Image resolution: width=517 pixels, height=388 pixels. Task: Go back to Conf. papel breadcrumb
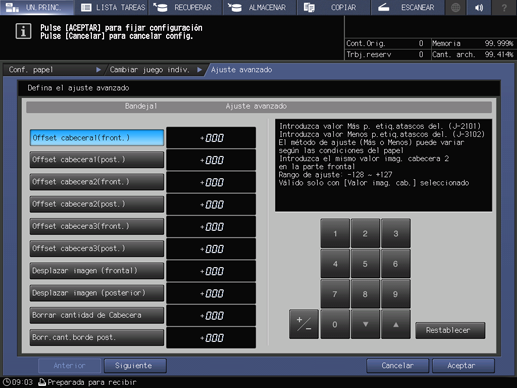[53, 70]
